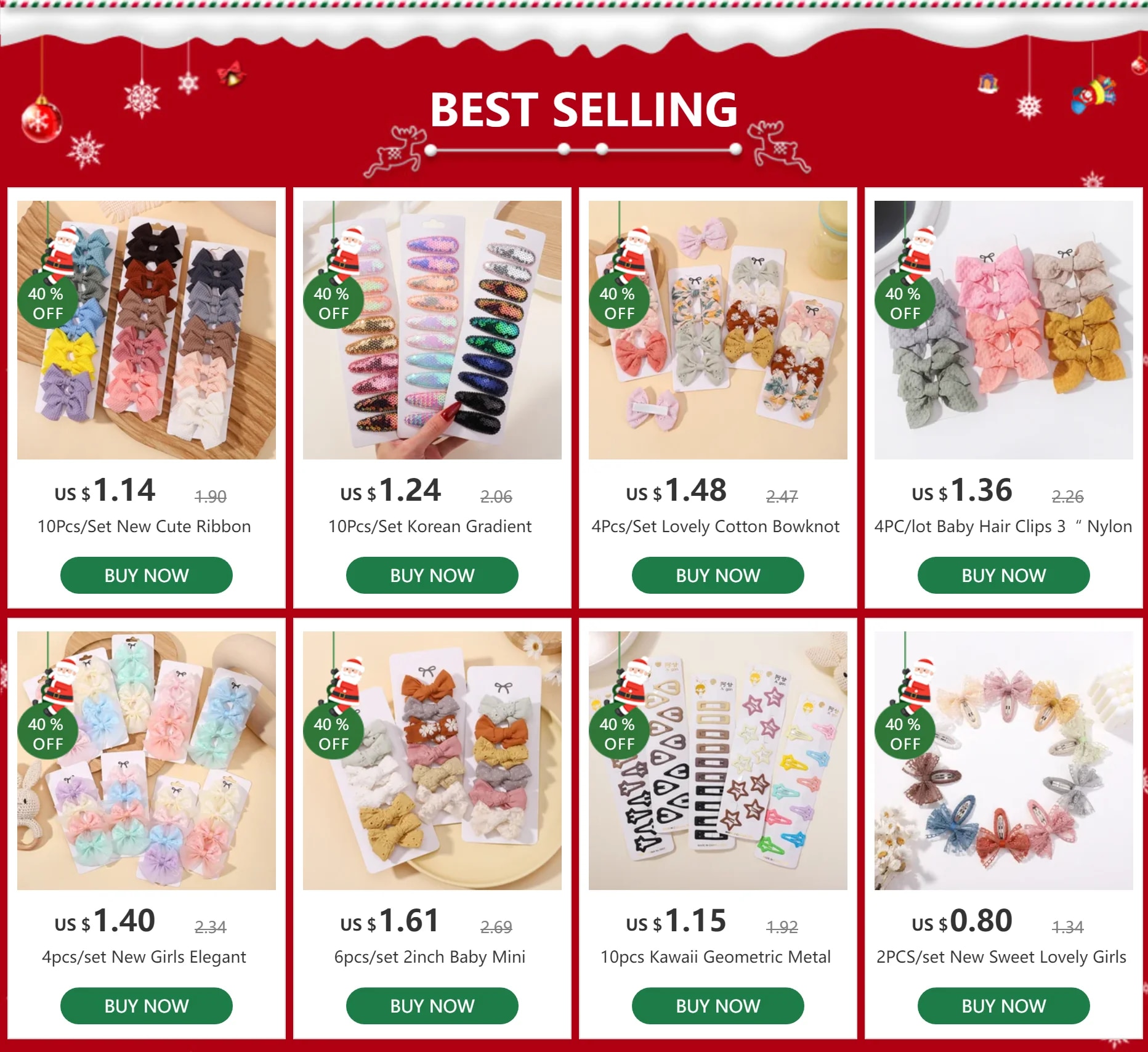Click BUY NOW under 4Pcs/Set Lovely Cotton Bowknot

coord(718,575)
